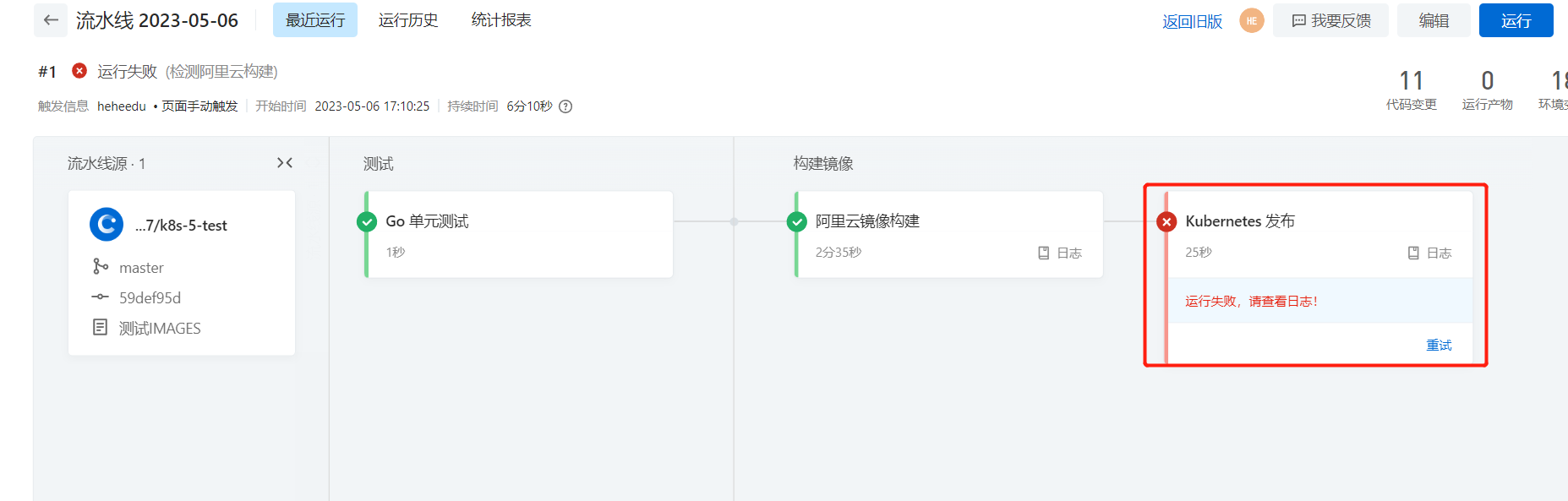Click 重试 to retry Kubernetes deploy
This screenshot has height=501, width=1568.
tap(1439, 345)
